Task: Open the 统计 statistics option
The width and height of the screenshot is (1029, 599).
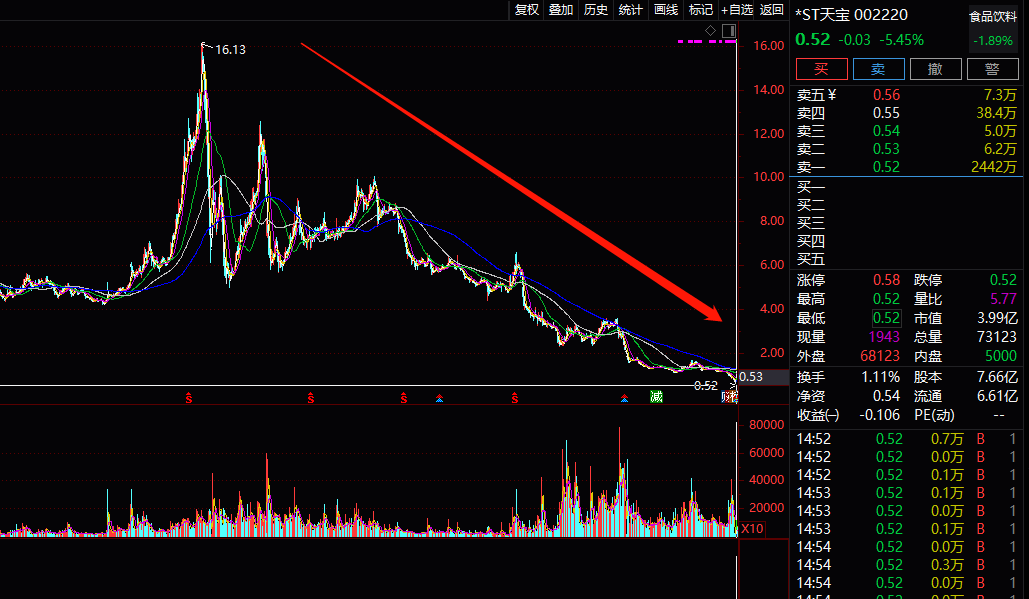Action: pyautogui.click(x=631, y=10)
